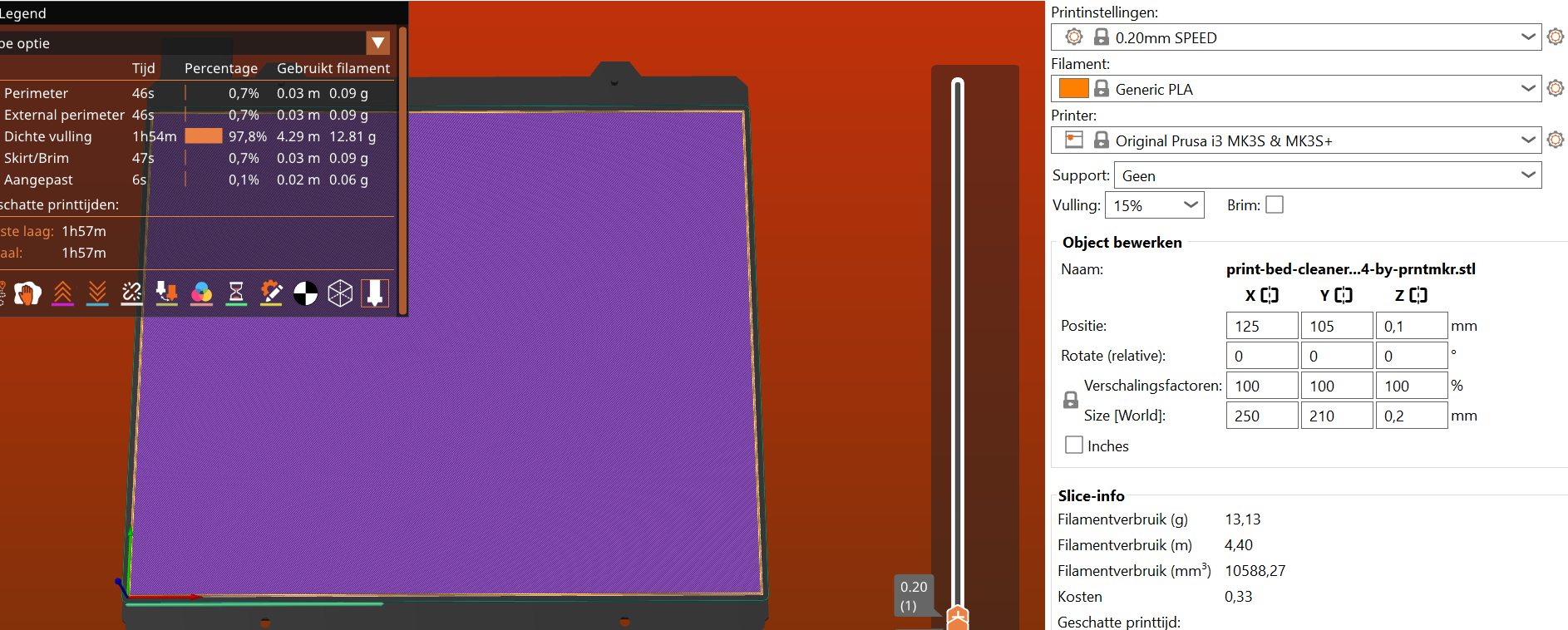Open print settings gear beside 0.20mm SPEED
The image size is (1568, 630).
1556,37
